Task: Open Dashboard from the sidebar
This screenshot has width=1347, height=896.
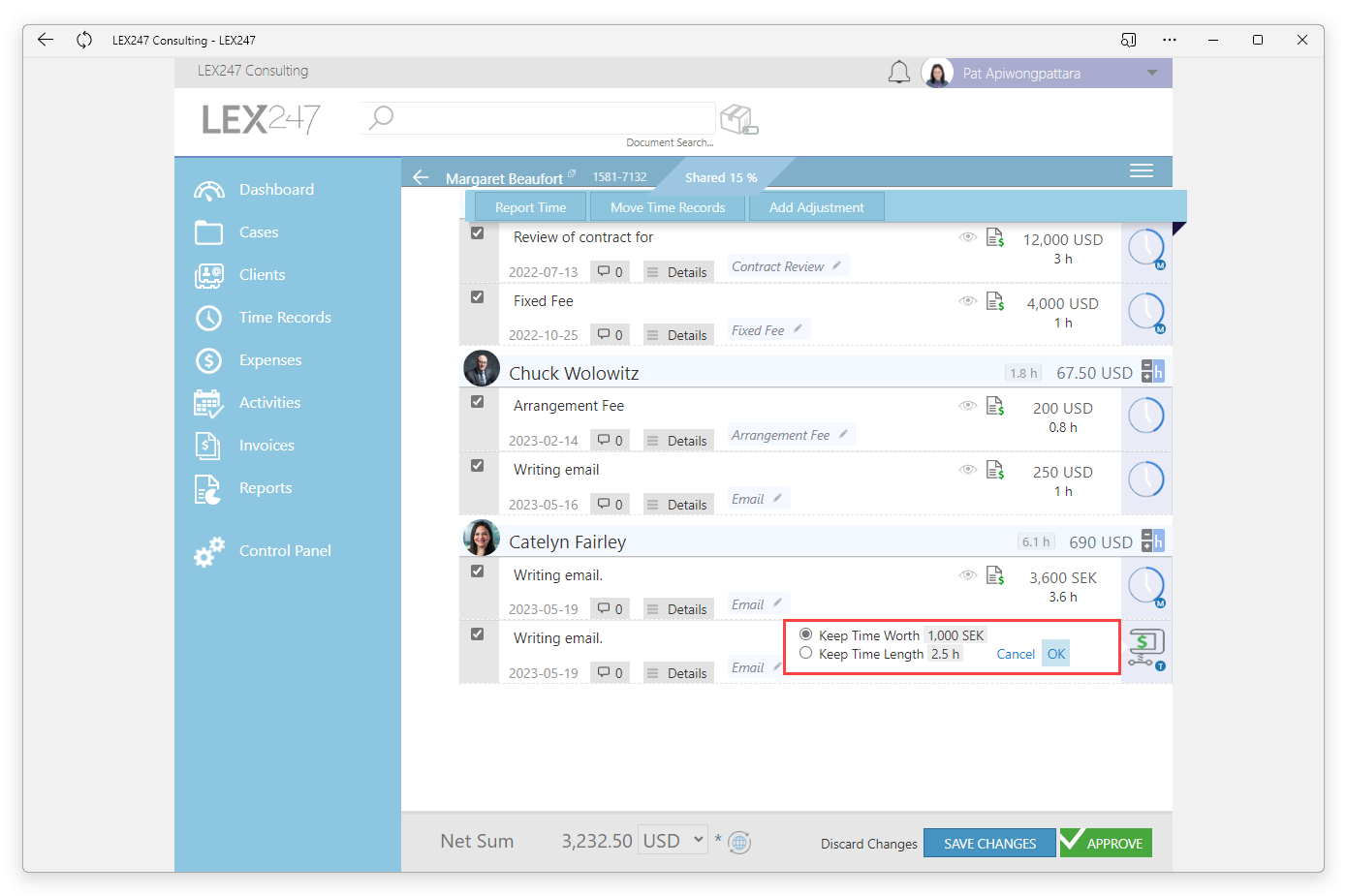Action: pos(276,190)
